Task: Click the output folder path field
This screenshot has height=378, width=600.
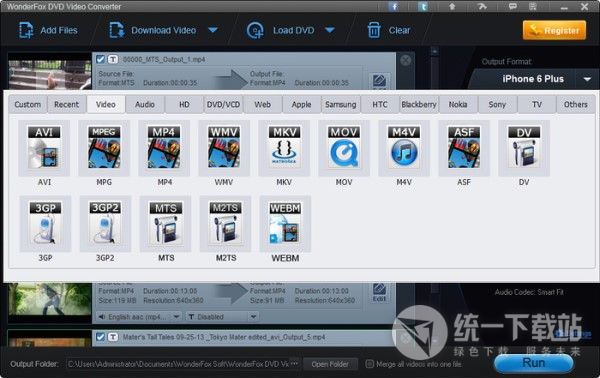Action: tap(178, 364)
